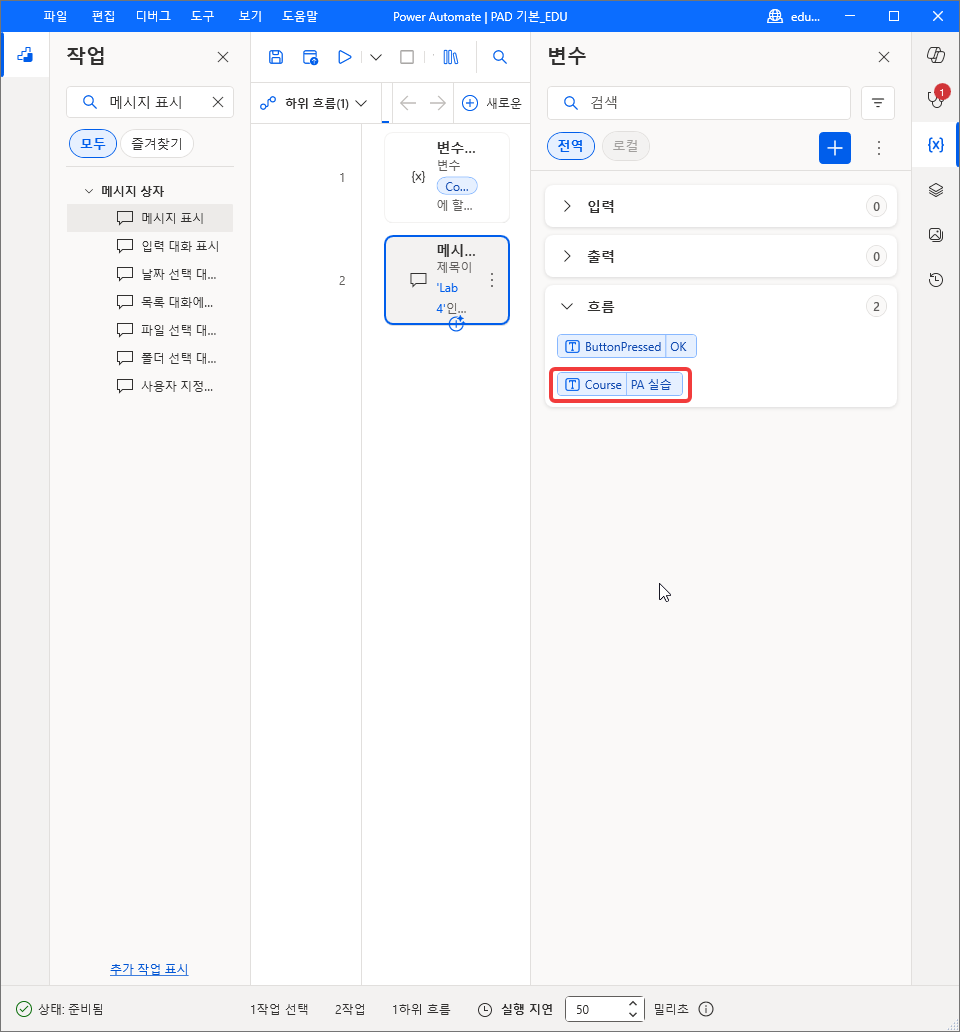Close the 작업 actions panel
Image resolution: width=960 pixels, height=1032 pixels.
(x=223, y=57)
